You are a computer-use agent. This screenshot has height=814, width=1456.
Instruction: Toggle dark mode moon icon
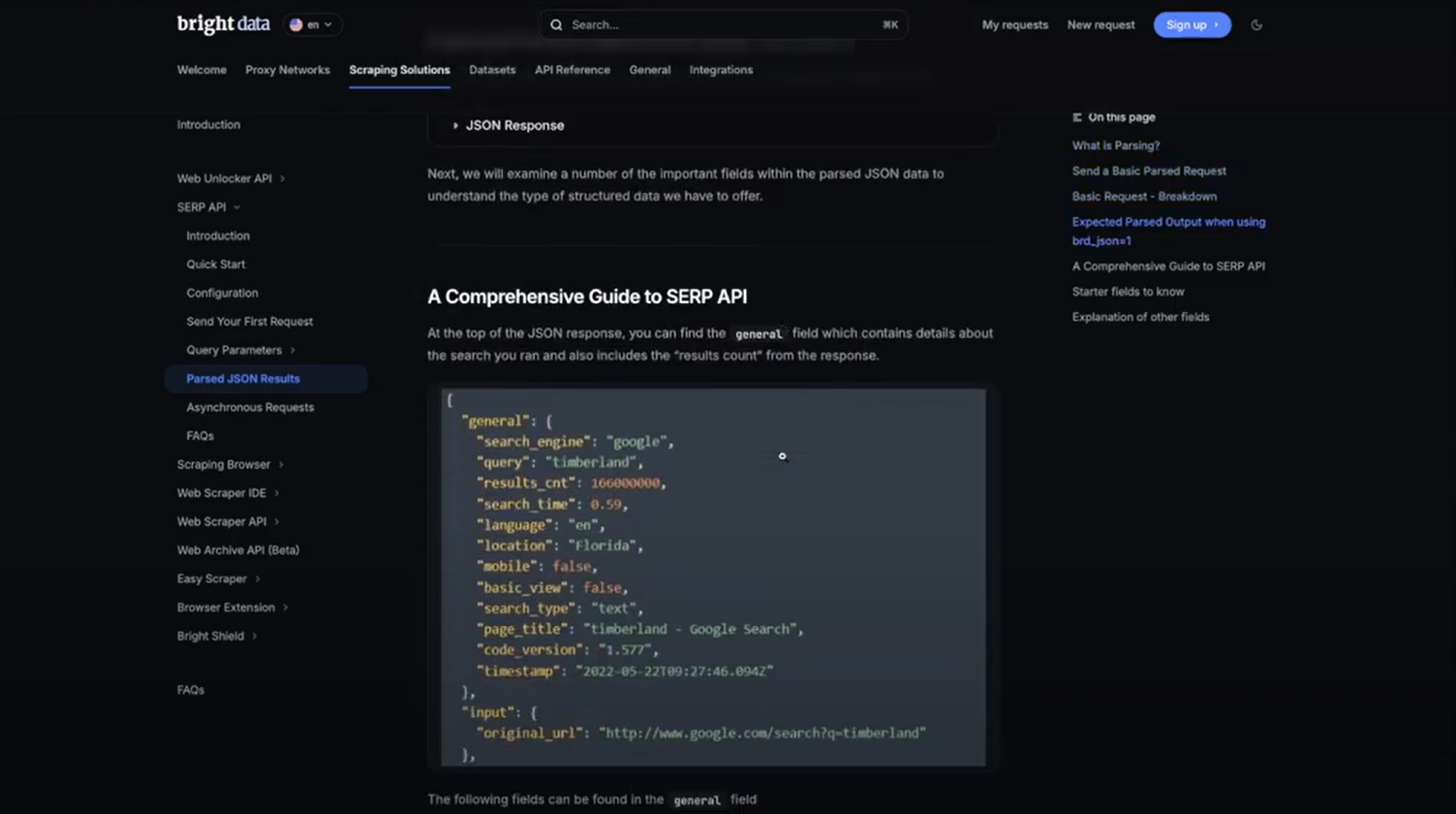point(1256,25)
